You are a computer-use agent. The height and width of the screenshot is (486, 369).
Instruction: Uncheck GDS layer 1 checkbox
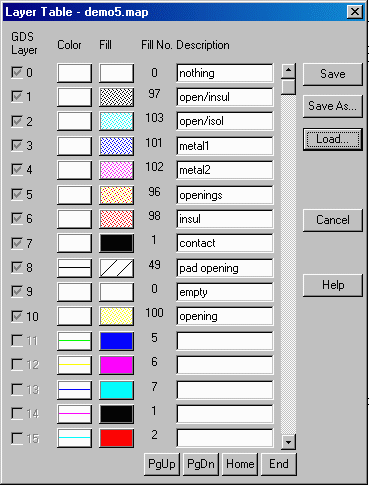coord(17,97)
